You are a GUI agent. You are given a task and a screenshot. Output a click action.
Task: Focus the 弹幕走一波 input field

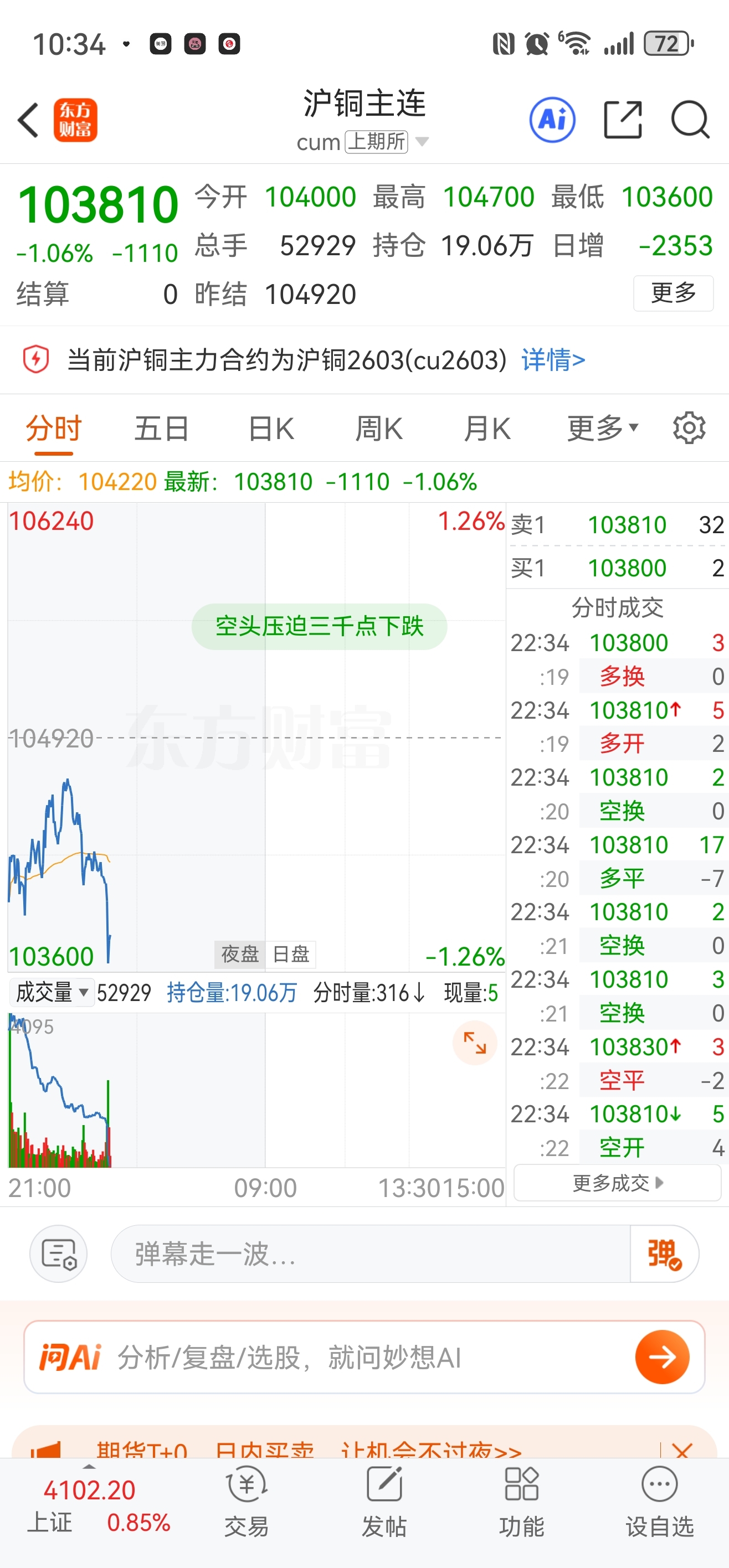pos(369,1254)
